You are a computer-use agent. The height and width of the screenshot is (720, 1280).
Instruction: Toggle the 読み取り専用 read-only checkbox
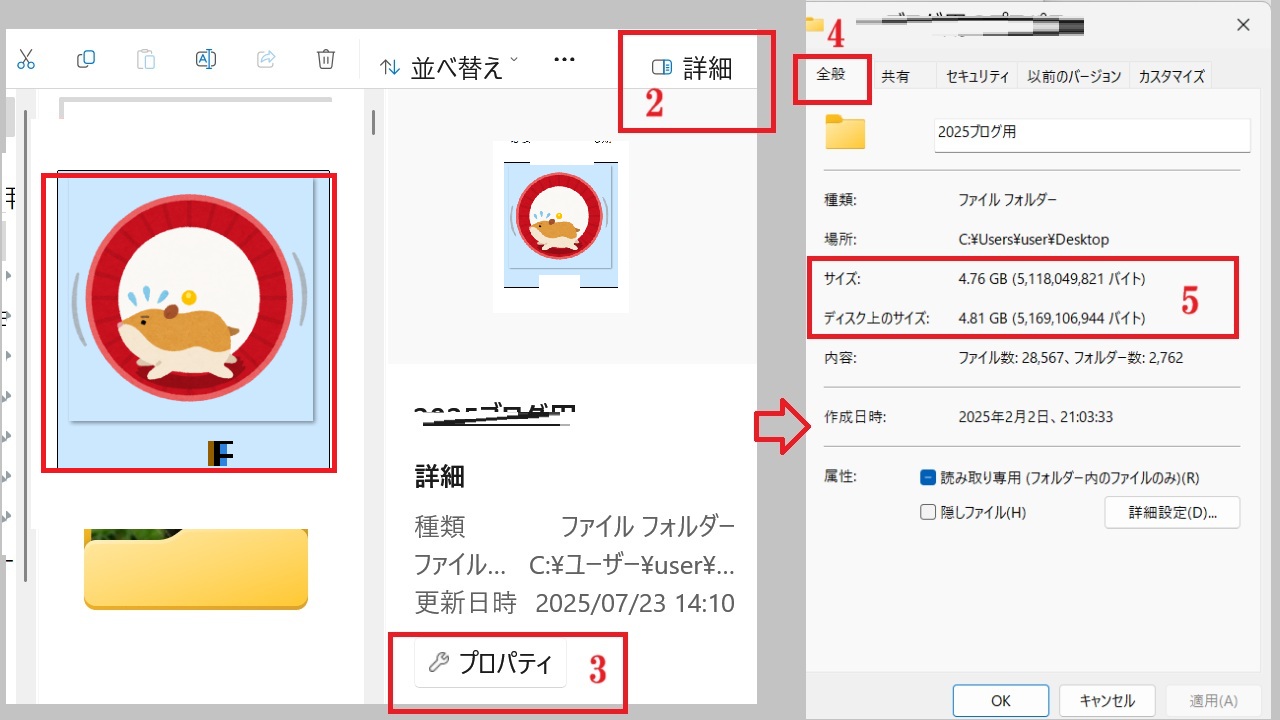point(927,478)
